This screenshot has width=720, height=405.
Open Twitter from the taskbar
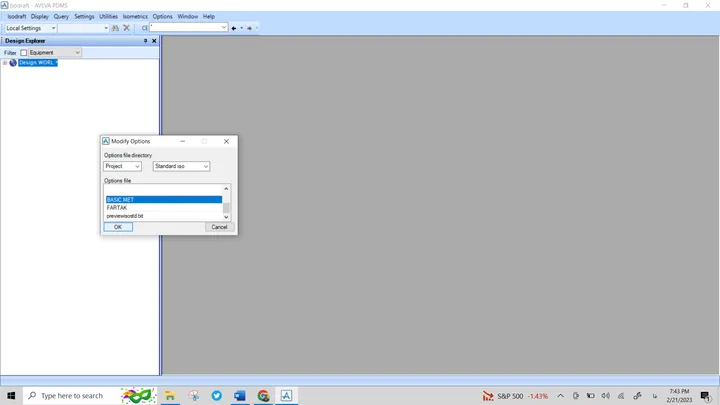coord(217,395)
